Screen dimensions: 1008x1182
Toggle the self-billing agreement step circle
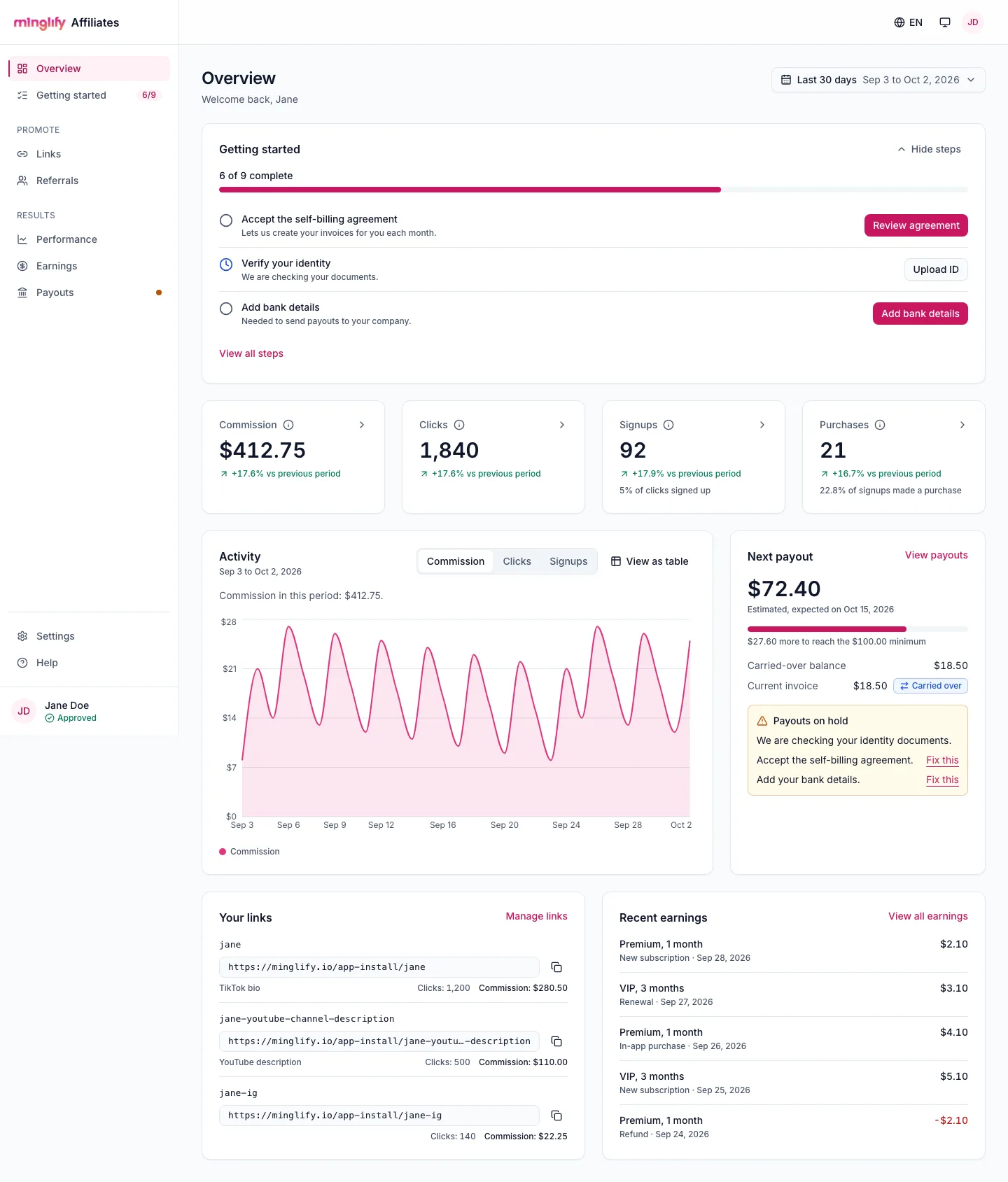[226, 220]
